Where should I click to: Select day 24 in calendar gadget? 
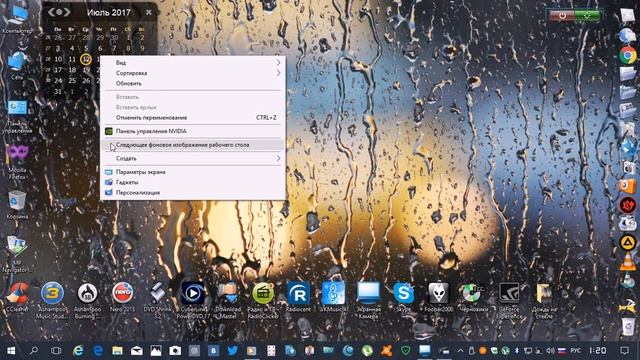tap(58, 81)
